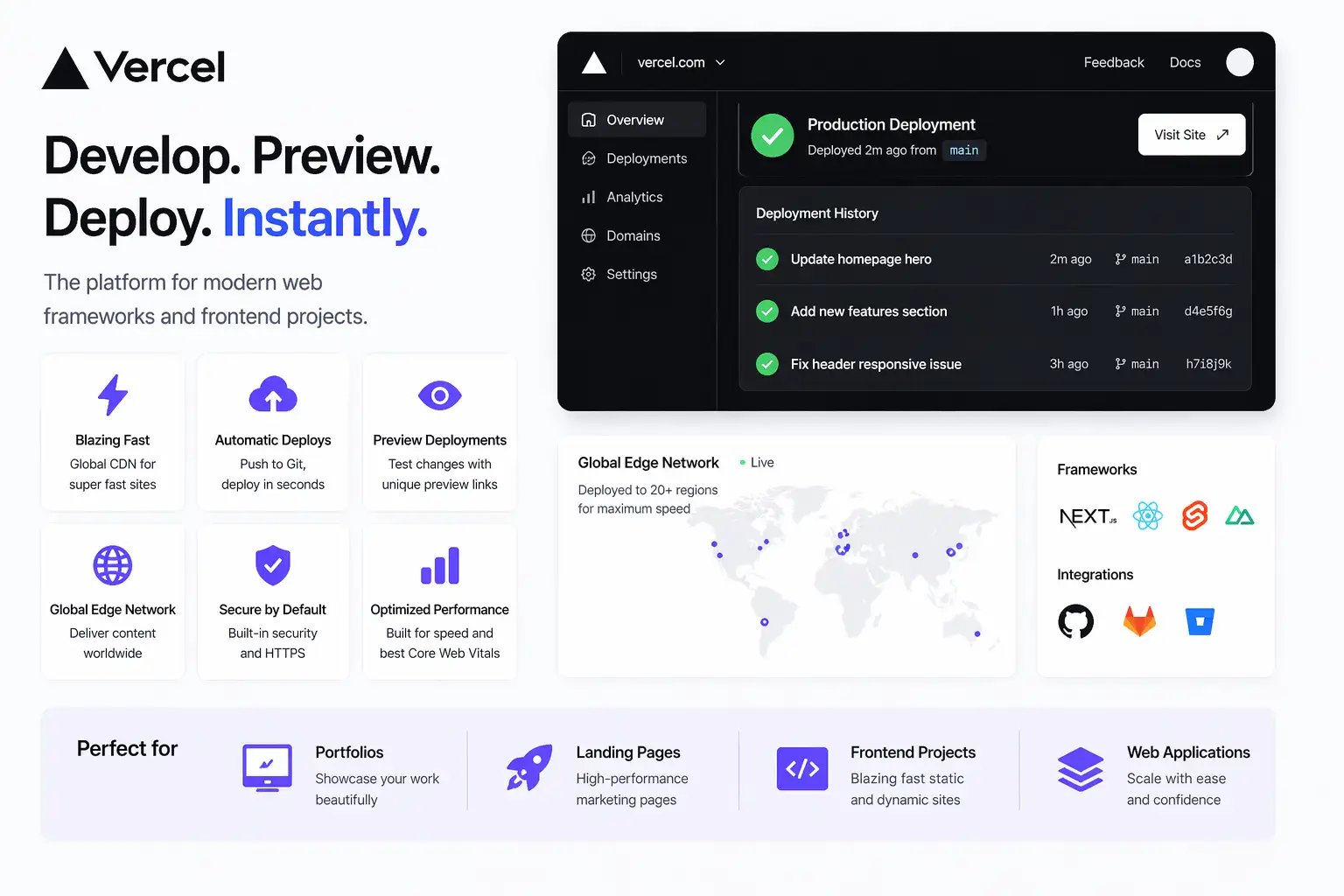The image size is (1344, 896).
Task: Toggle the success check on Fix header responsive issue
Action: [766, 364]
